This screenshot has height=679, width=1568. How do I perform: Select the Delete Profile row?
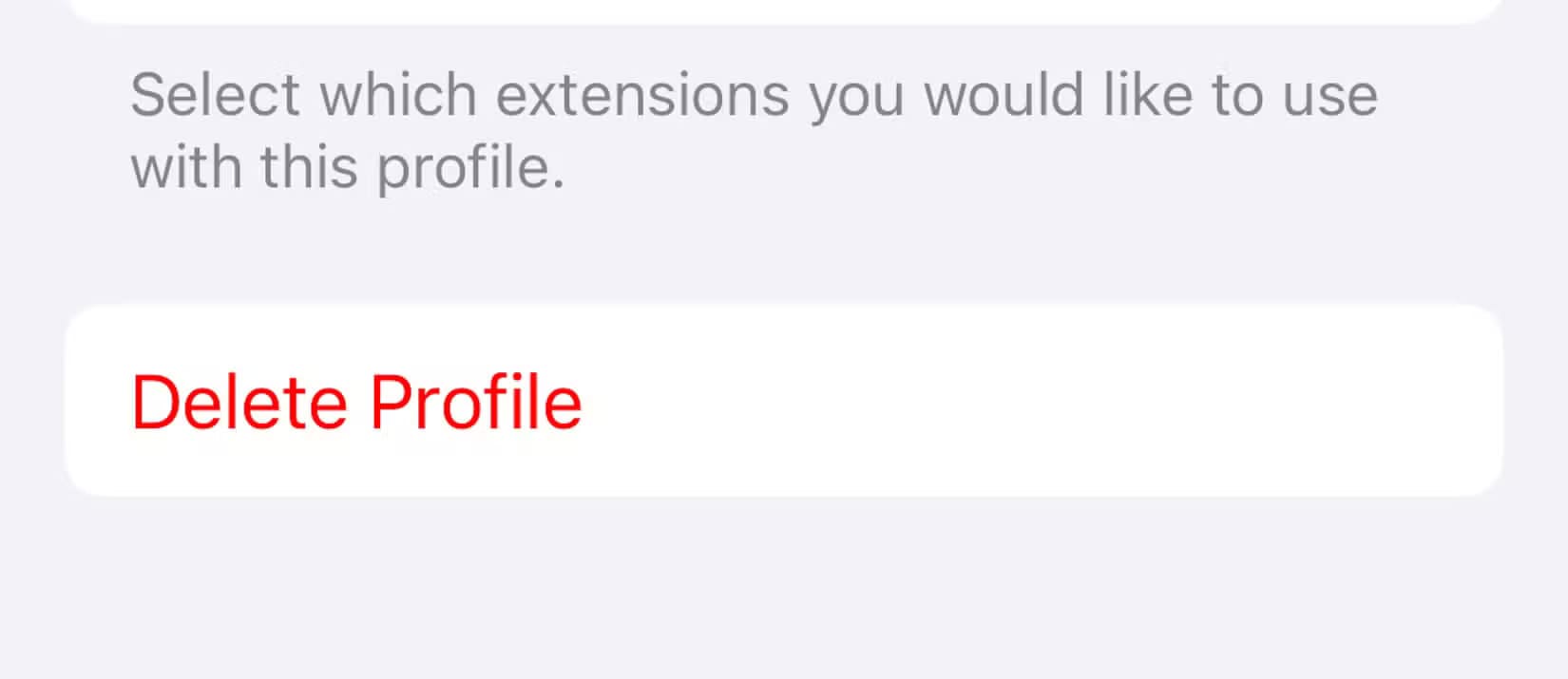coord(784,401)
